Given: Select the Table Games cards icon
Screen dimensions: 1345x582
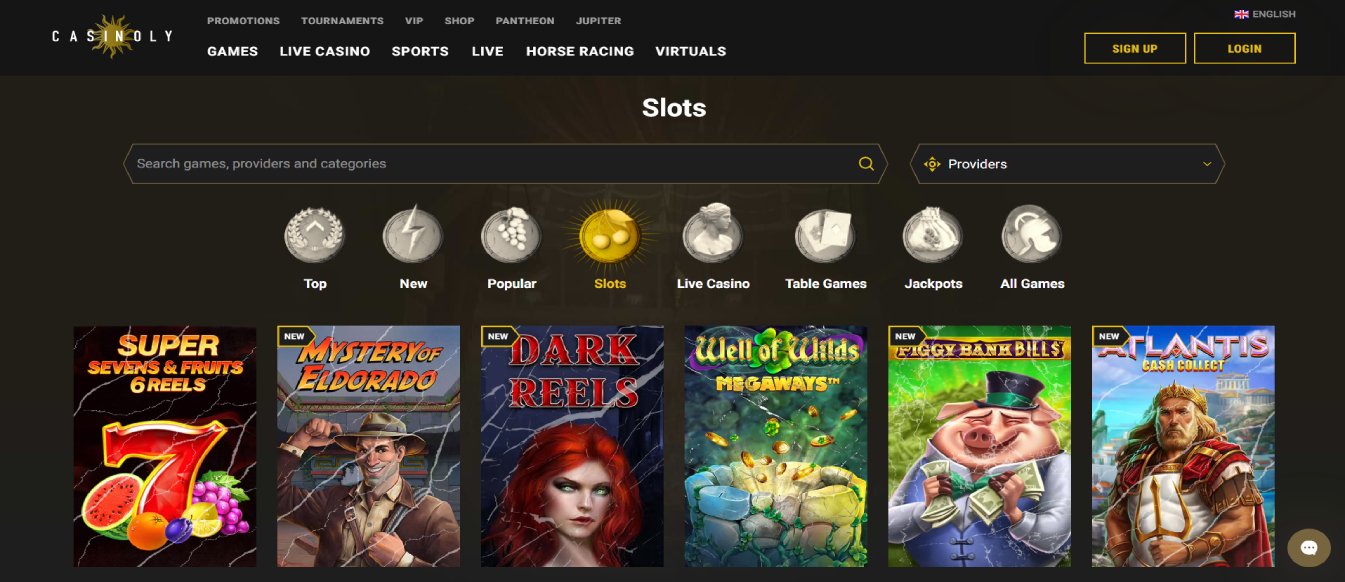Looking at the screenshot, I should point(825,236).
